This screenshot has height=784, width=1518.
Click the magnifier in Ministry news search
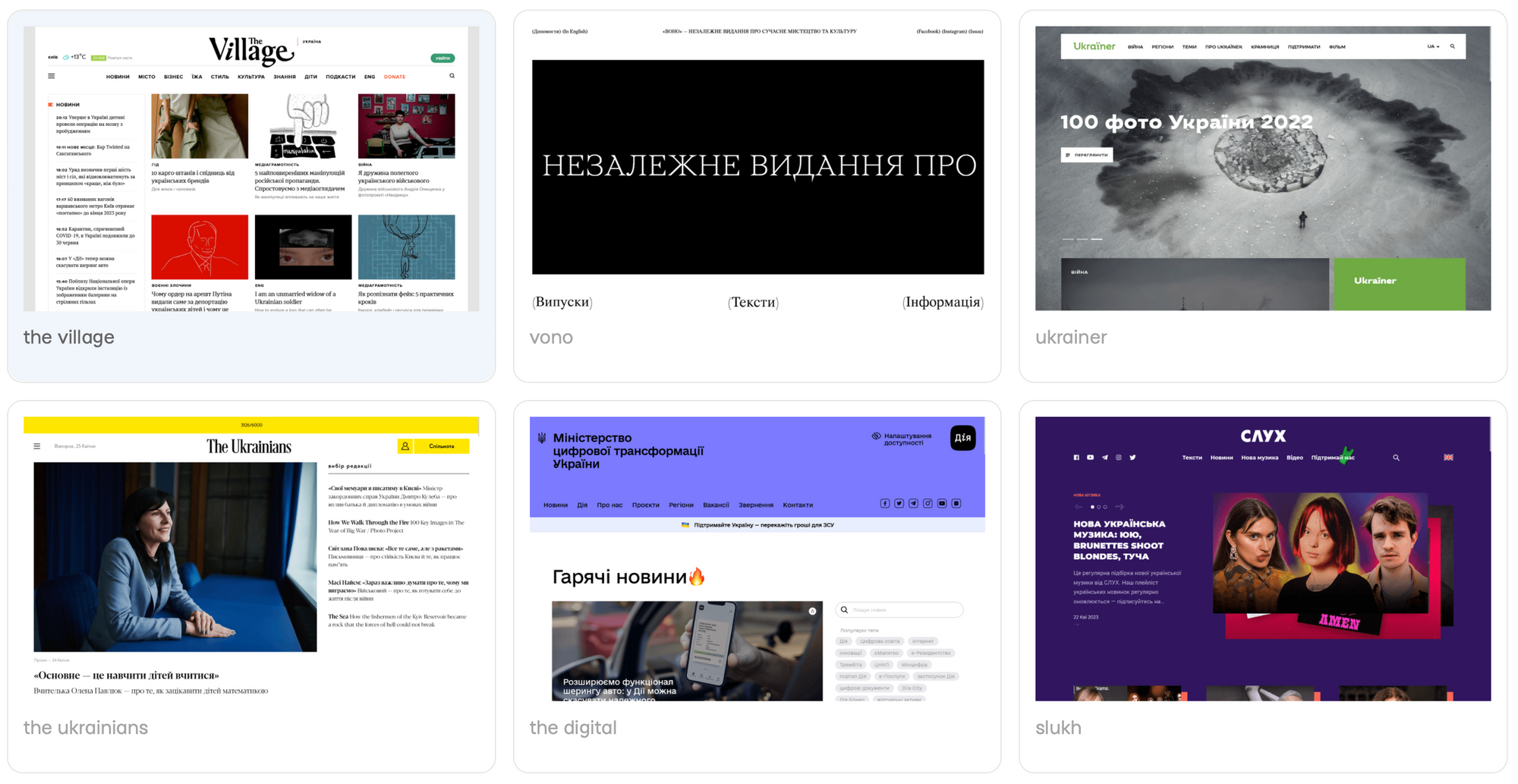pyautogui.click(x=844, y=609)
